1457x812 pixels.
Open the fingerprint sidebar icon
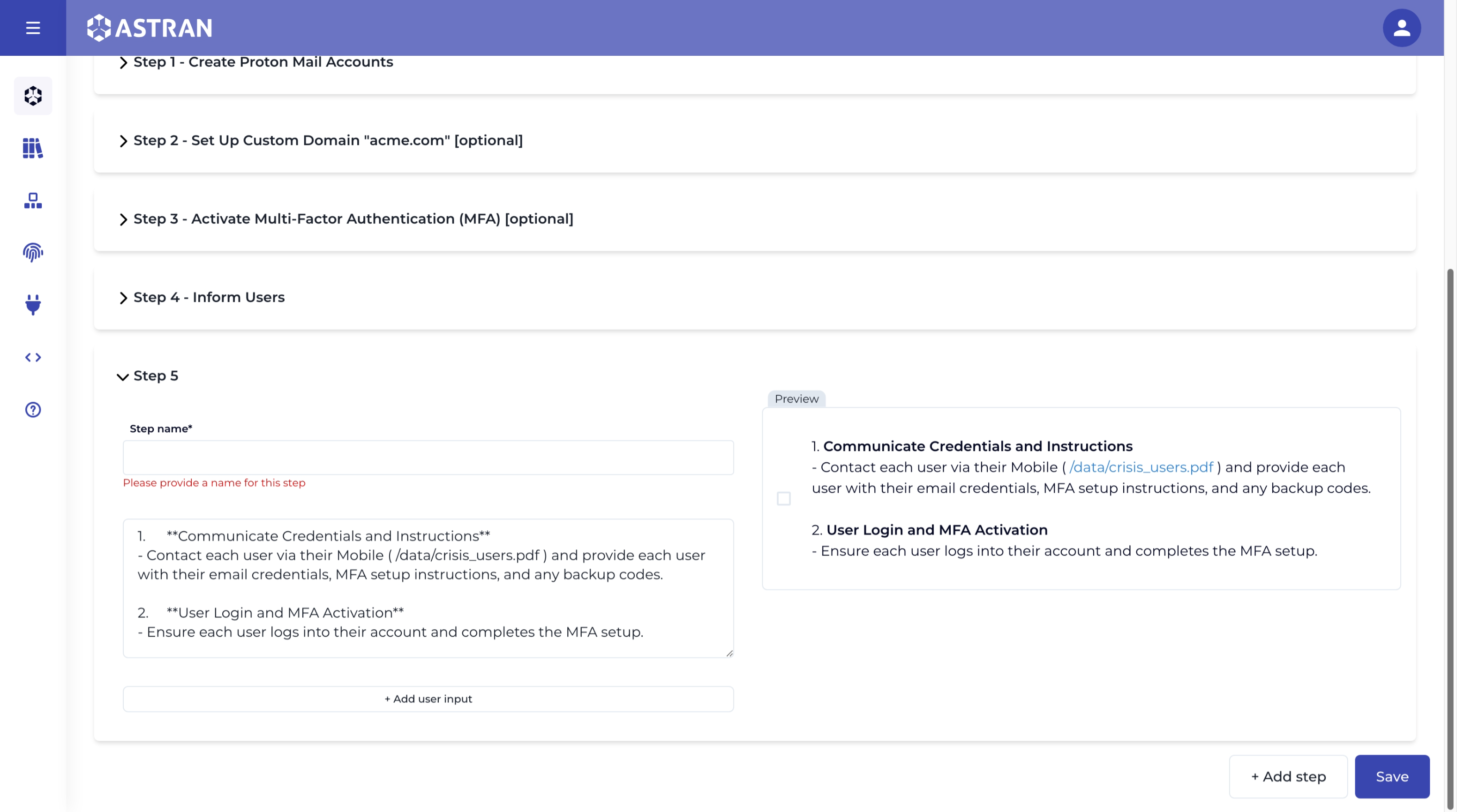pos(33,253)
